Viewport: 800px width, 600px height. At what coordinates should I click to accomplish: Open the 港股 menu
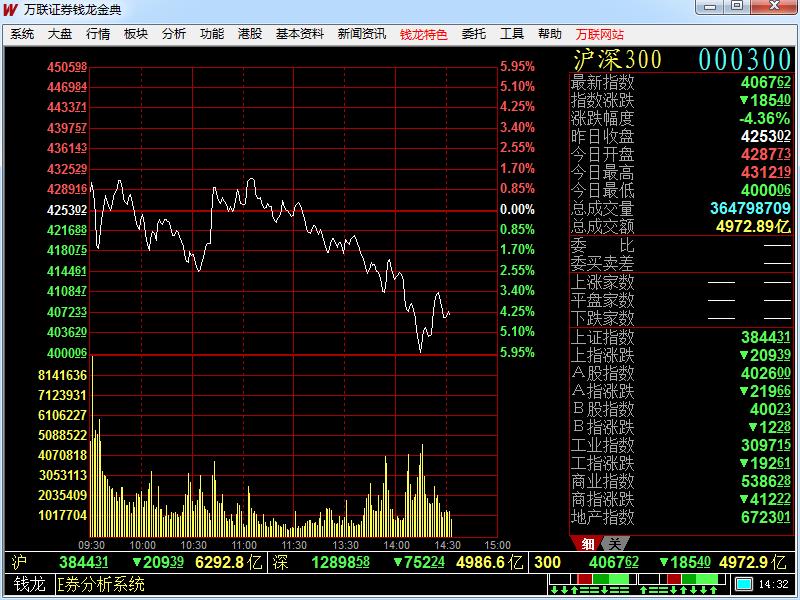point(250,34)
